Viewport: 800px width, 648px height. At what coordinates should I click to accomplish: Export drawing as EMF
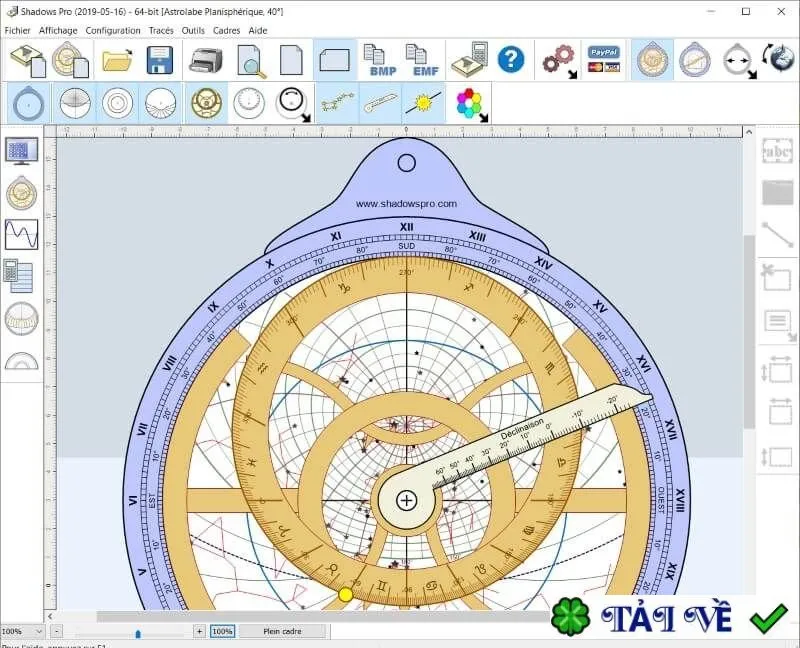click(422, 61)
